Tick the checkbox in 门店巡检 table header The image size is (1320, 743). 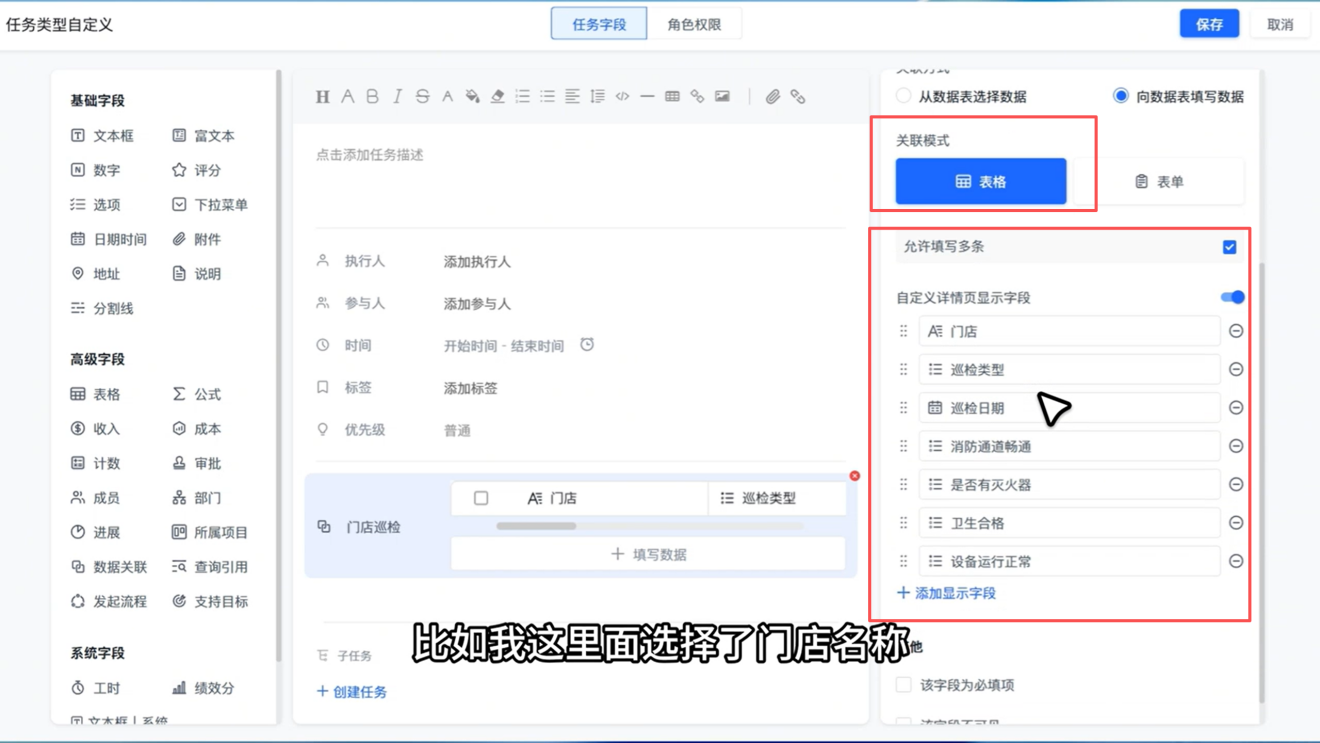481,498
